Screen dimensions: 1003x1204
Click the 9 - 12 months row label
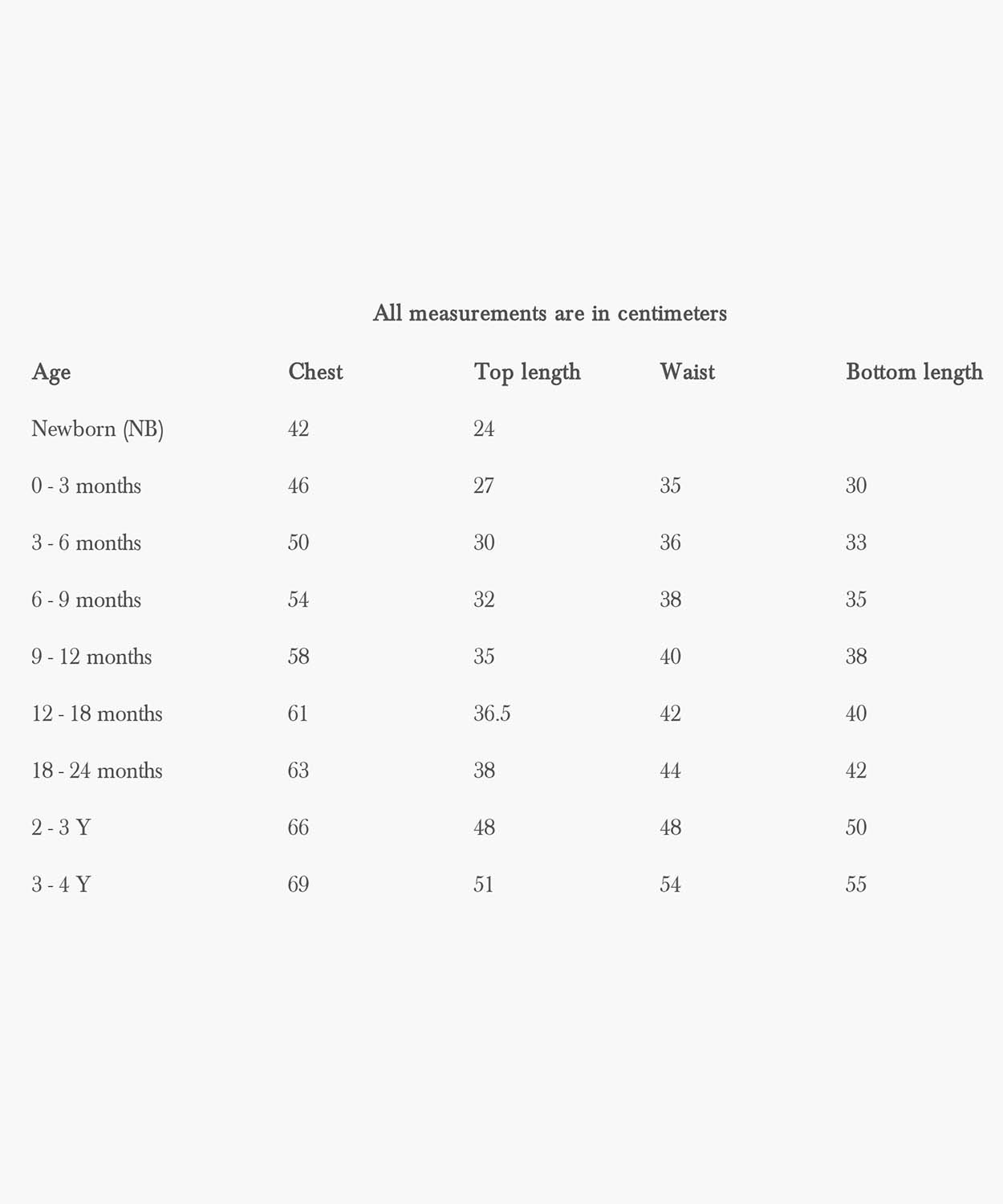click(x=91, y=657)
